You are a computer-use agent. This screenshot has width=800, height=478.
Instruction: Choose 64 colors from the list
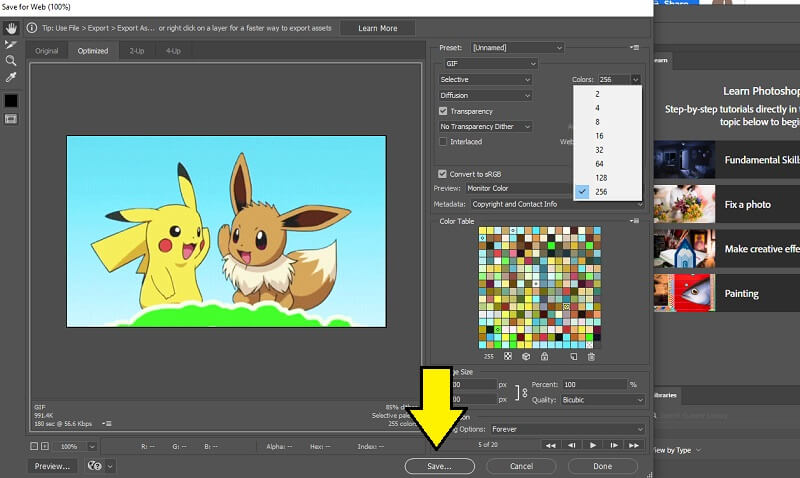tap(608, 164)
